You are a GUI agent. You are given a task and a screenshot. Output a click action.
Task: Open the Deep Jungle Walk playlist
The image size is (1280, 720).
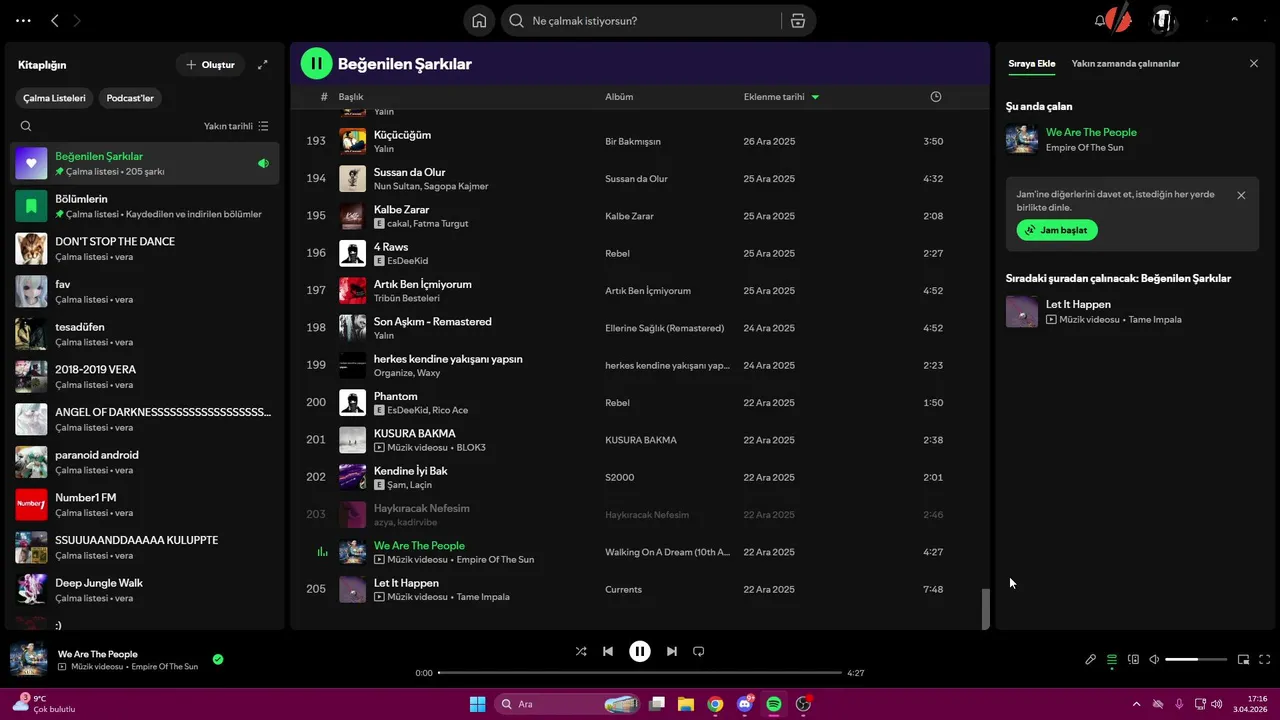pyautogui.click(x=145, y=590)
